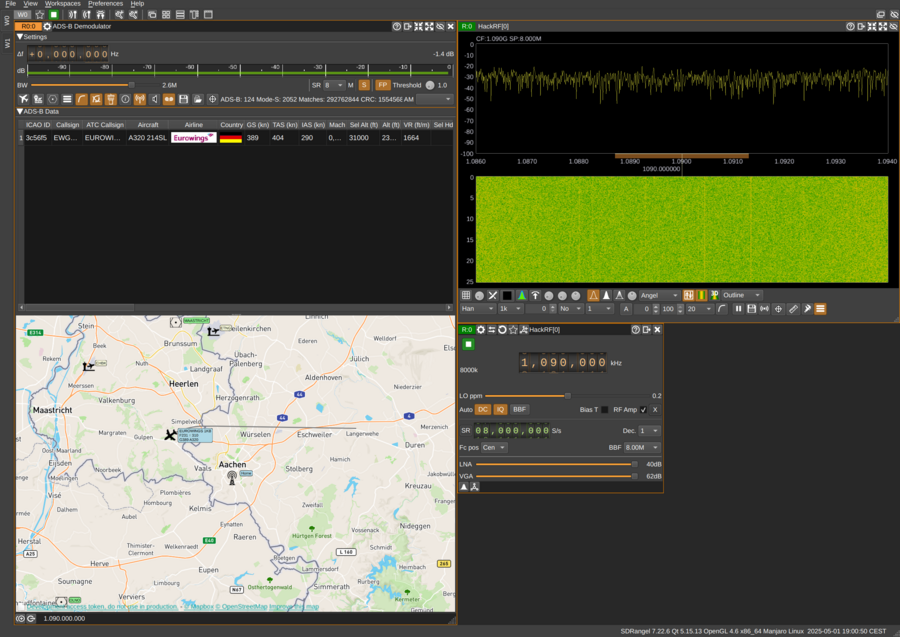Click the star icon in the top toolbar

coord(40,14)
